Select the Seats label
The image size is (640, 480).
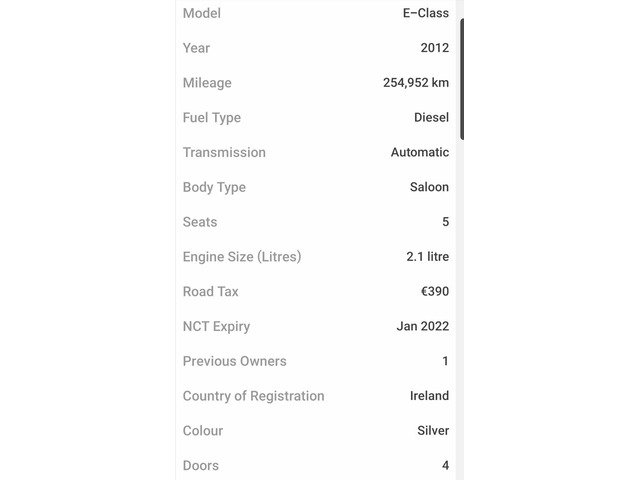[x=200, y=222]
